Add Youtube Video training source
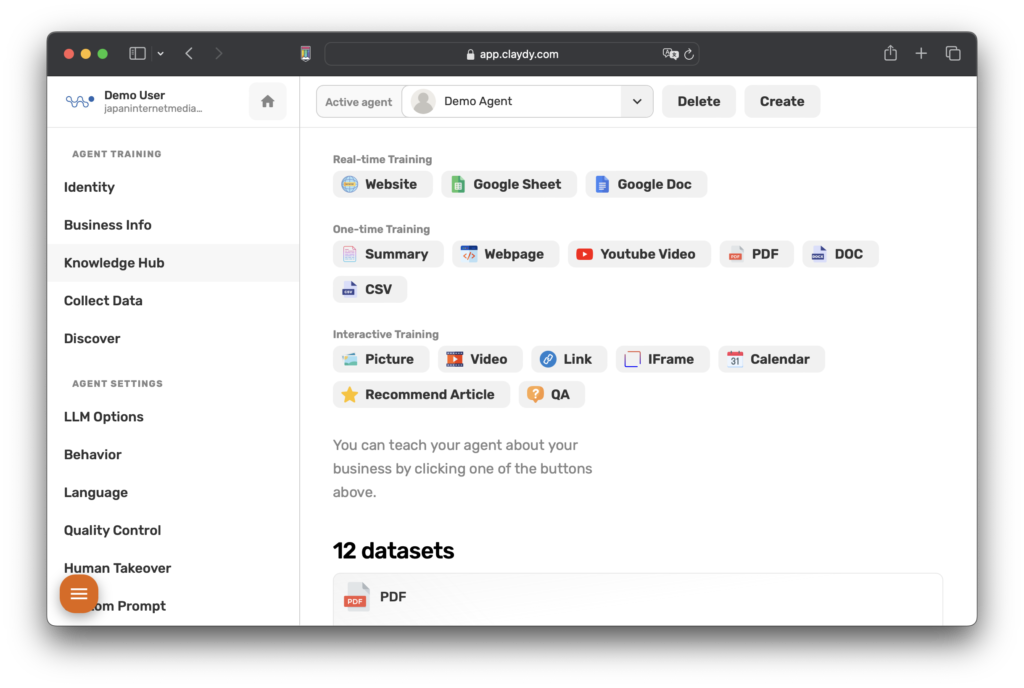This screenshot has width=1024, height=688. point(638,254)
